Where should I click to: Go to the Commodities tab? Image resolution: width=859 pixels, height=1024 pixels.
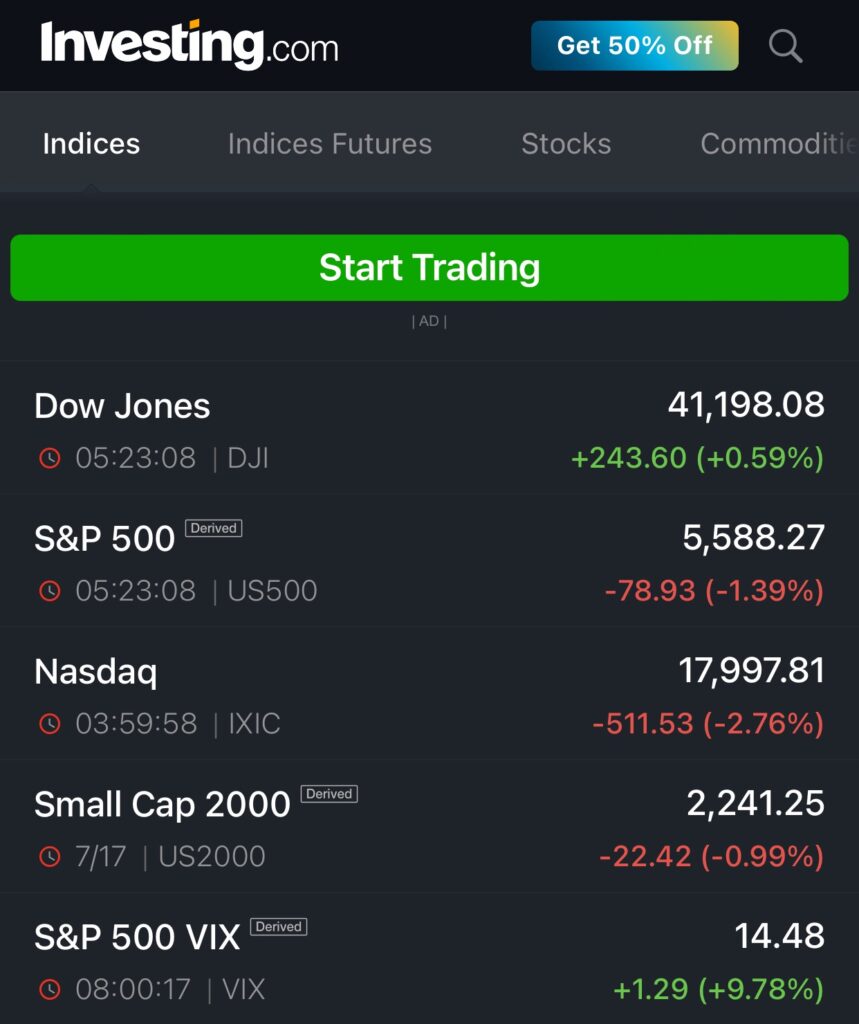[x=778, y=144]
